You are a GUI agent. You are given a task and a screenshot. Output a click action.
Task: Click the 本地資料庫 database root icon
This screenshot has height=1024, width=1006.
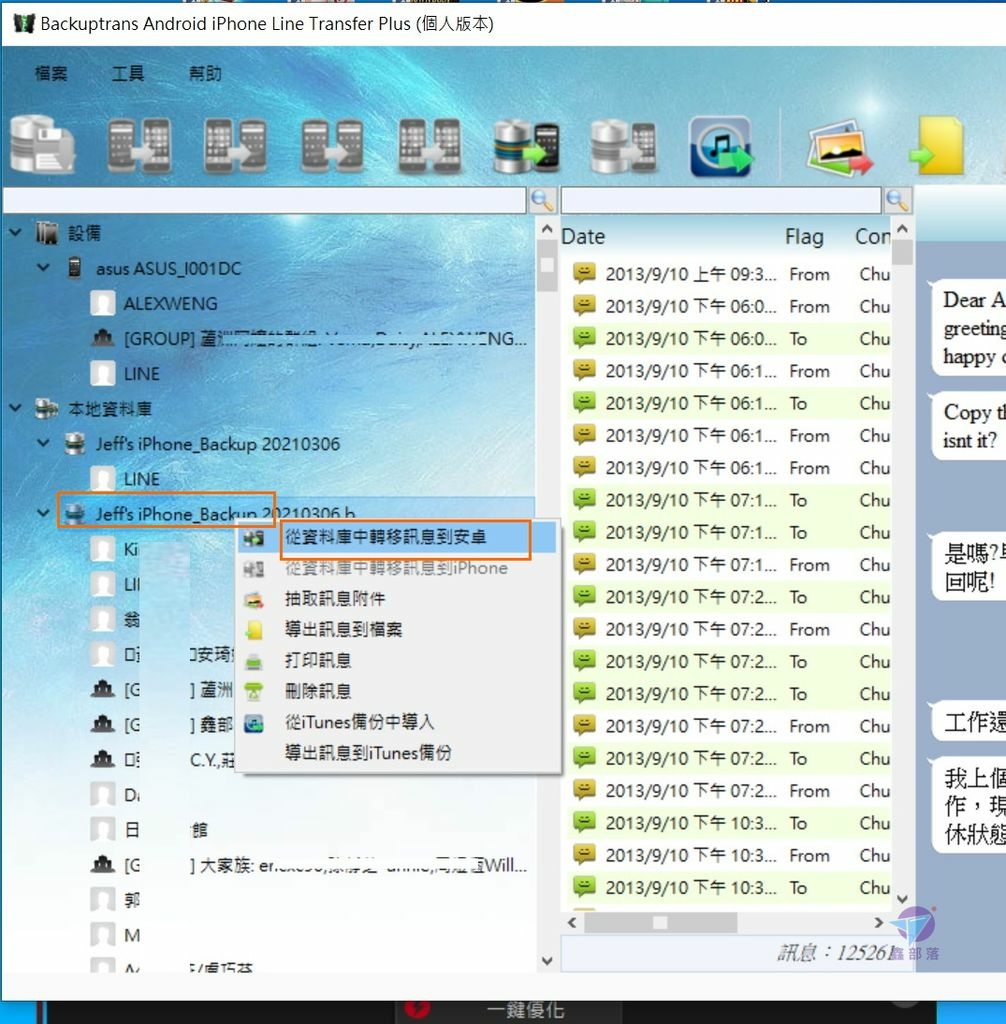[46, 408]
